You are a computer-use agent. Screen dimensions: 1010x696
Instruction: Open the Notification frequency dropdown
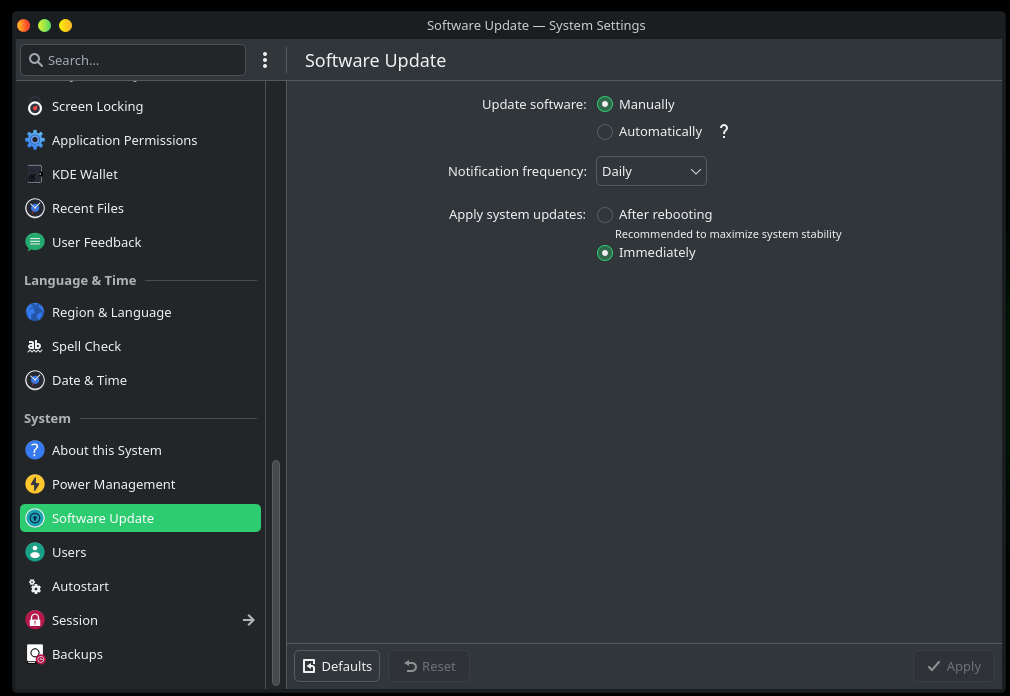click(651, 171)
